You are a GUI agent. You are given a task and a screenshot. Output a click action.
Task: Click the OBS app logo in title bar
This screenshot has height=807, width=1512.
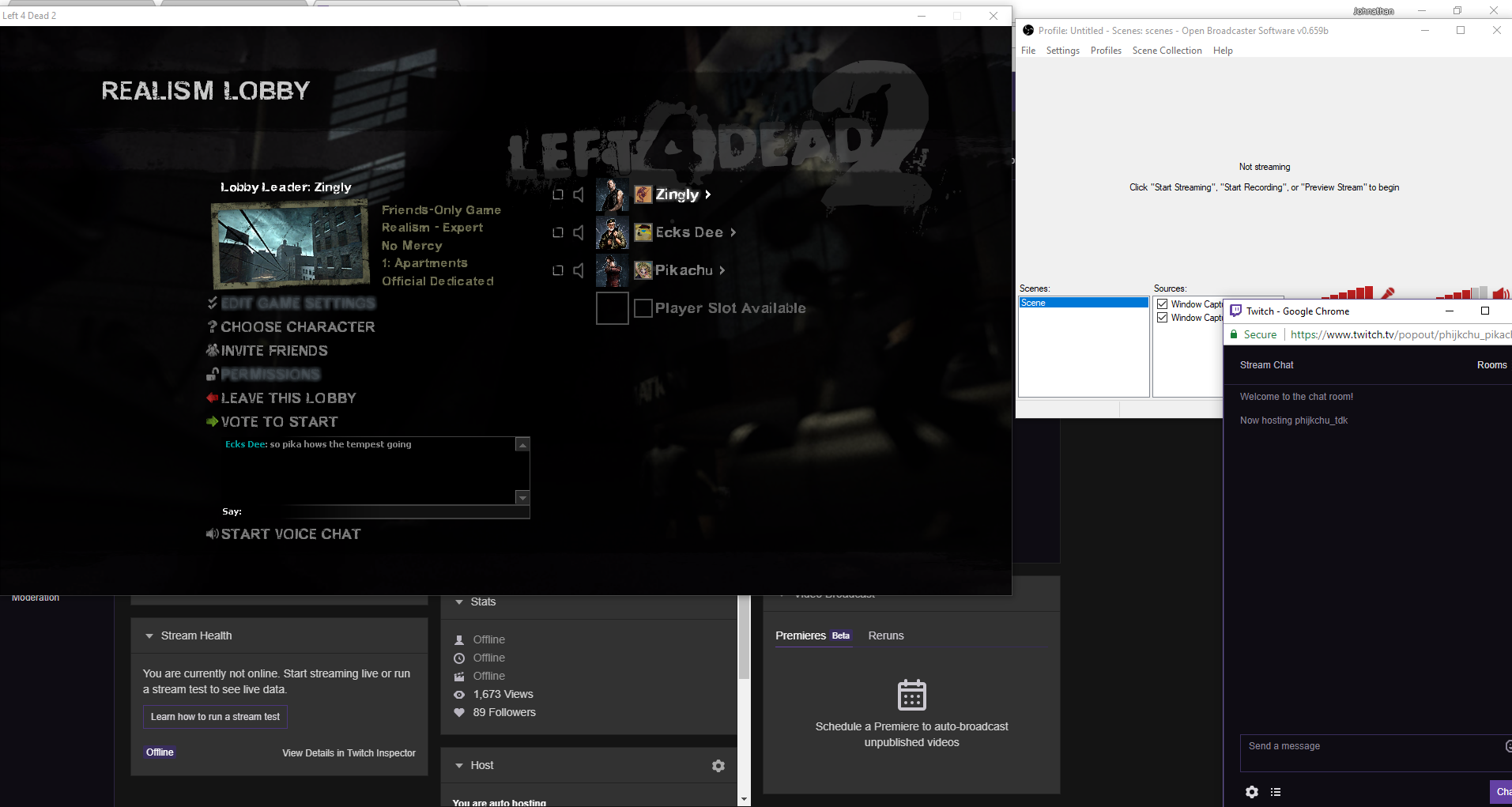coord(1028,30)
